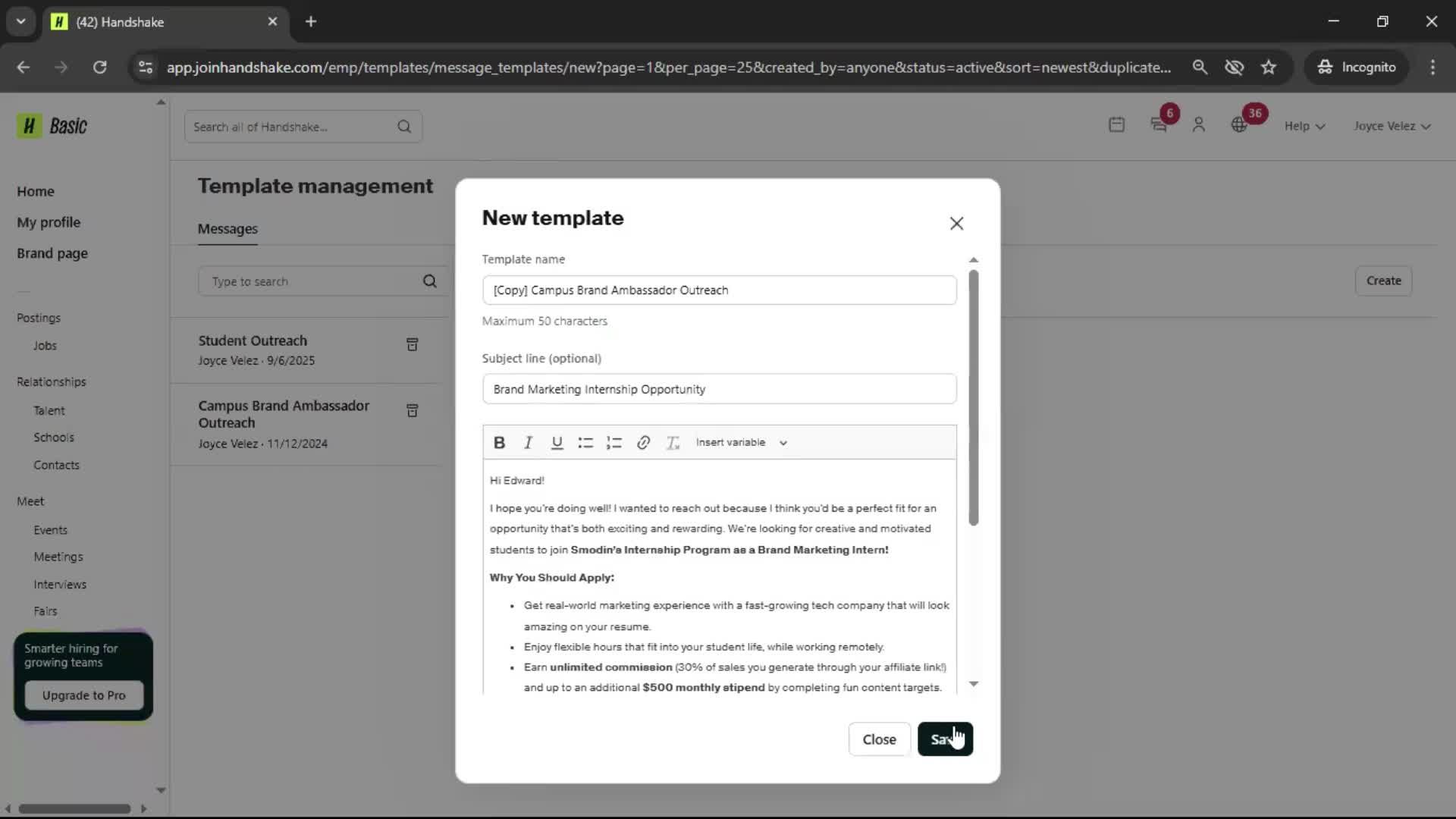Click the template search magnifier icon
This screenshot has height=819, width=1456.
pyautogui.click(x=430, y=281)
